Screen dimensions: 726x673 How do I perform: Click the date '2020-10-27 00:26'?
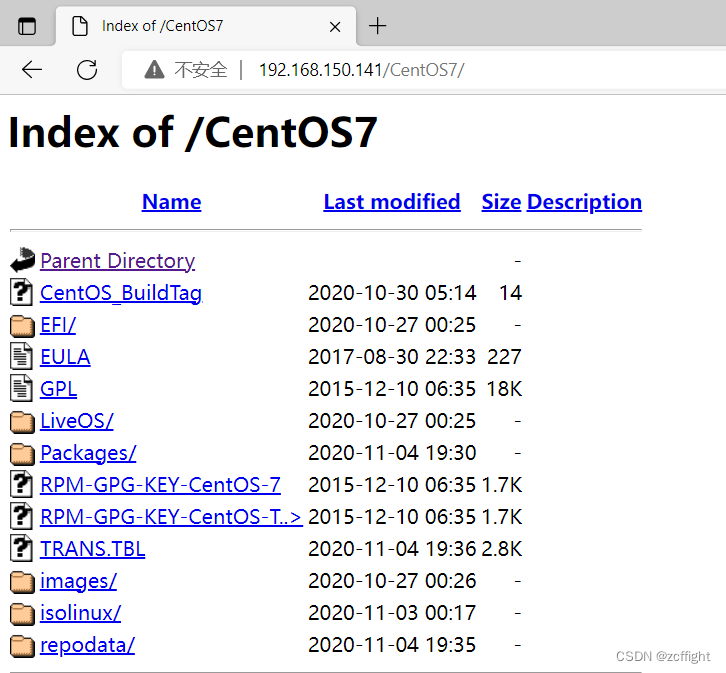point(392,581)
